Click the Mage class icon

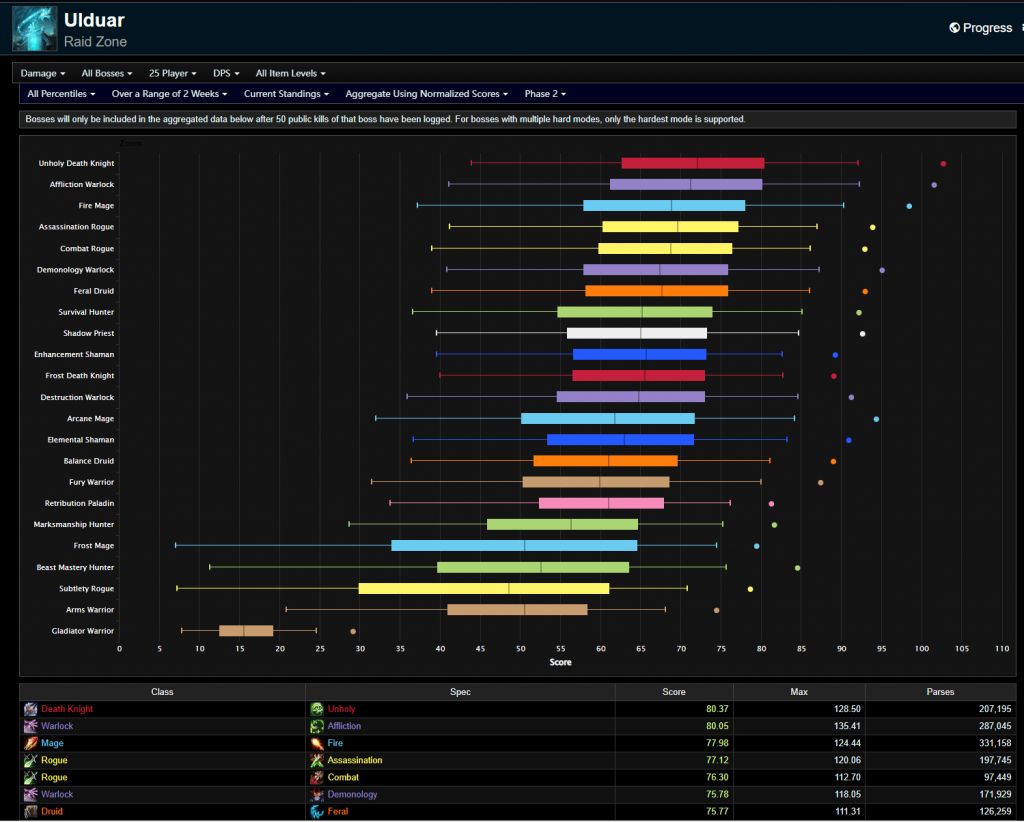pyautogui.click(x=31, y=743)
